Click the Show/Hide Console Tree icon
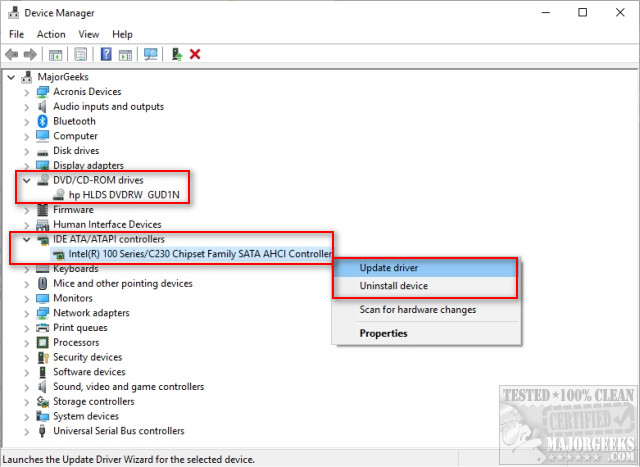Viewport: 640px width, 467px height. 55,54
